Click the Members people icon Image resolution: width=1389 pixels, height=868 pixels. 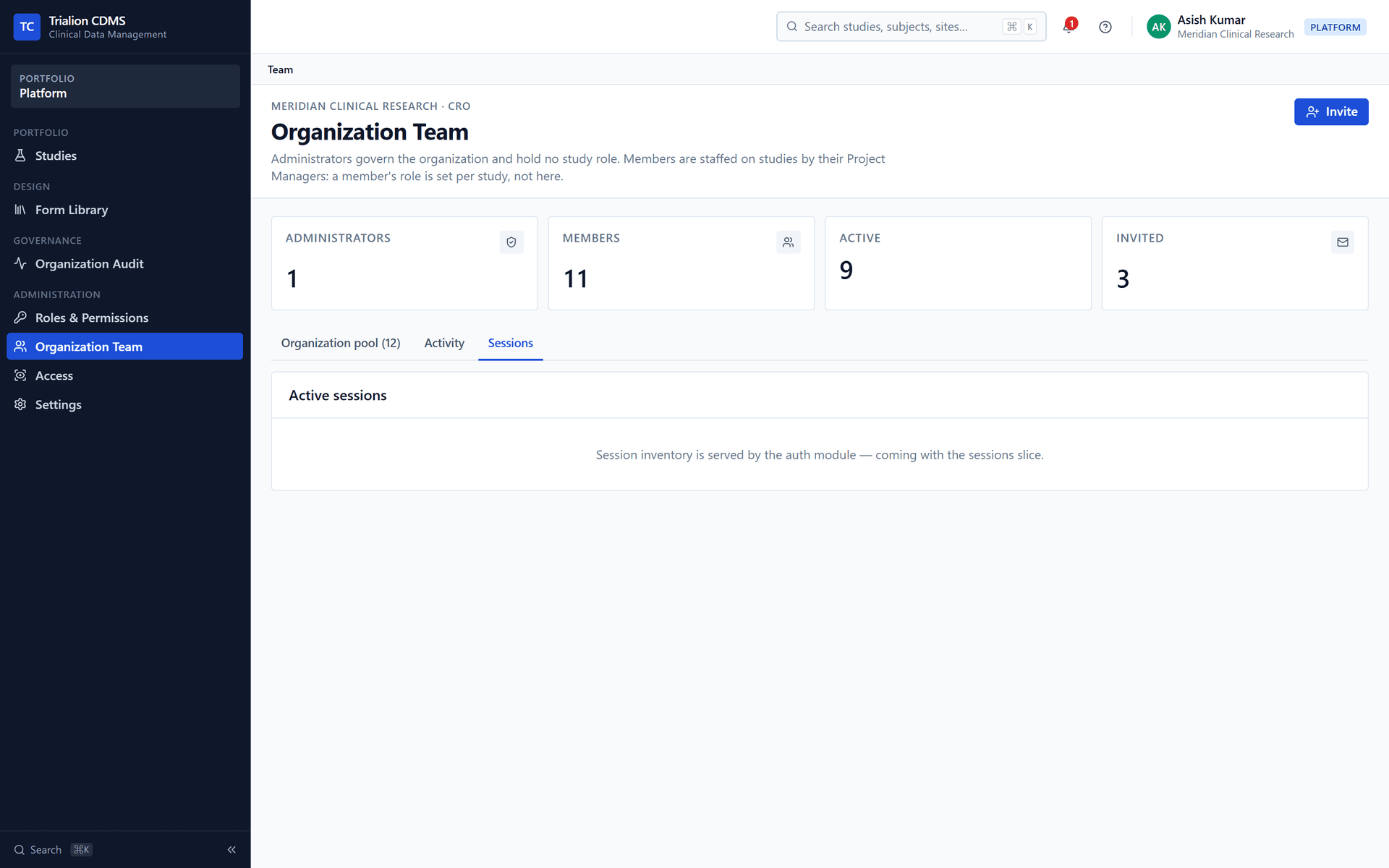788,242
